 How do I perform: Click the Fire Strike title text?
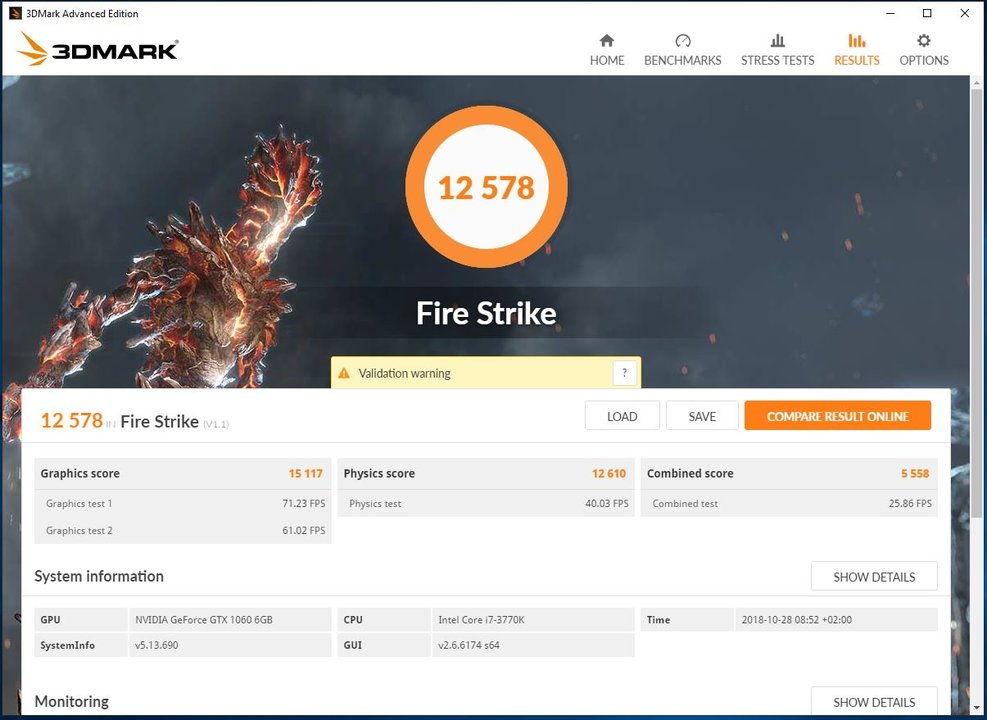coord(486,313)
